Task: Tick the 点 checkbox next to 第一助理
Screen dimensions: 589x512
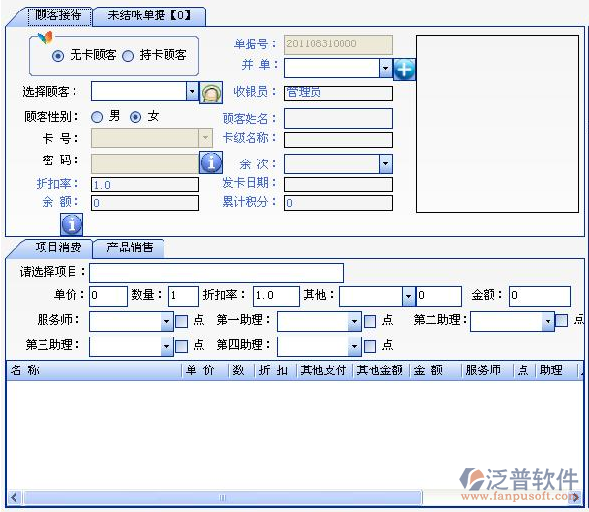Action: pyautogui.click(x=370, y=322)
